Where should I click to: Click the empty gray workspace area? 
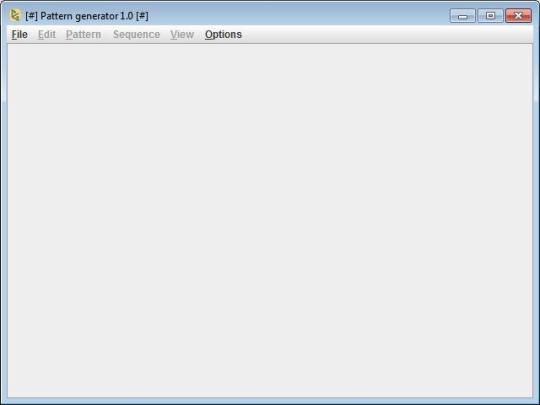pyautogui.click(x=270, y=220)
